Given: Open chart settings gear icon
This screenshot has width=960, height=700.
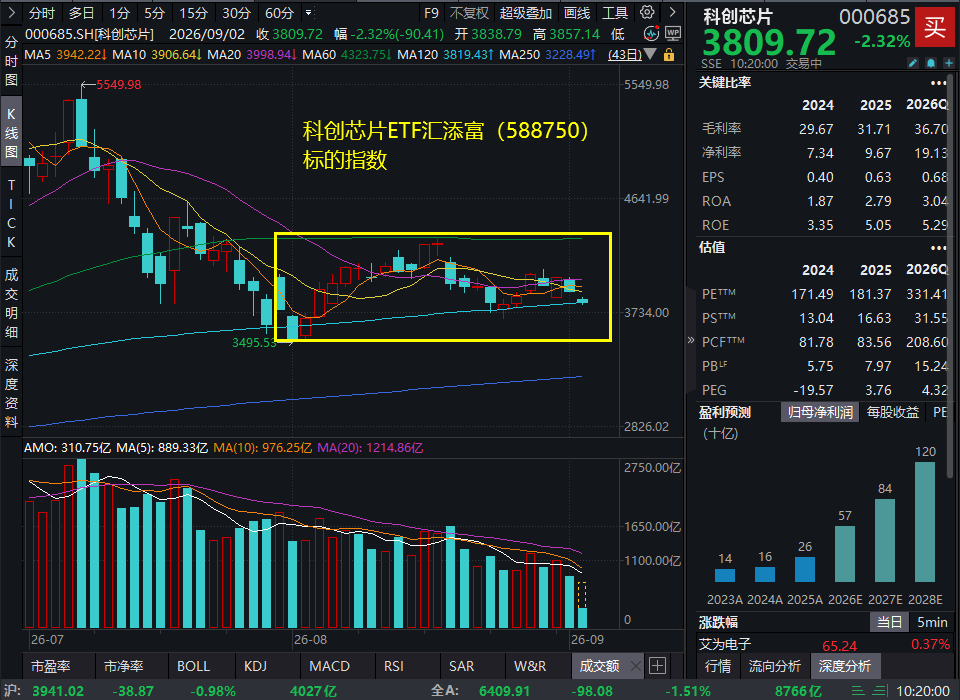Looking at the screenshot, I should click(x=647, y=12).
